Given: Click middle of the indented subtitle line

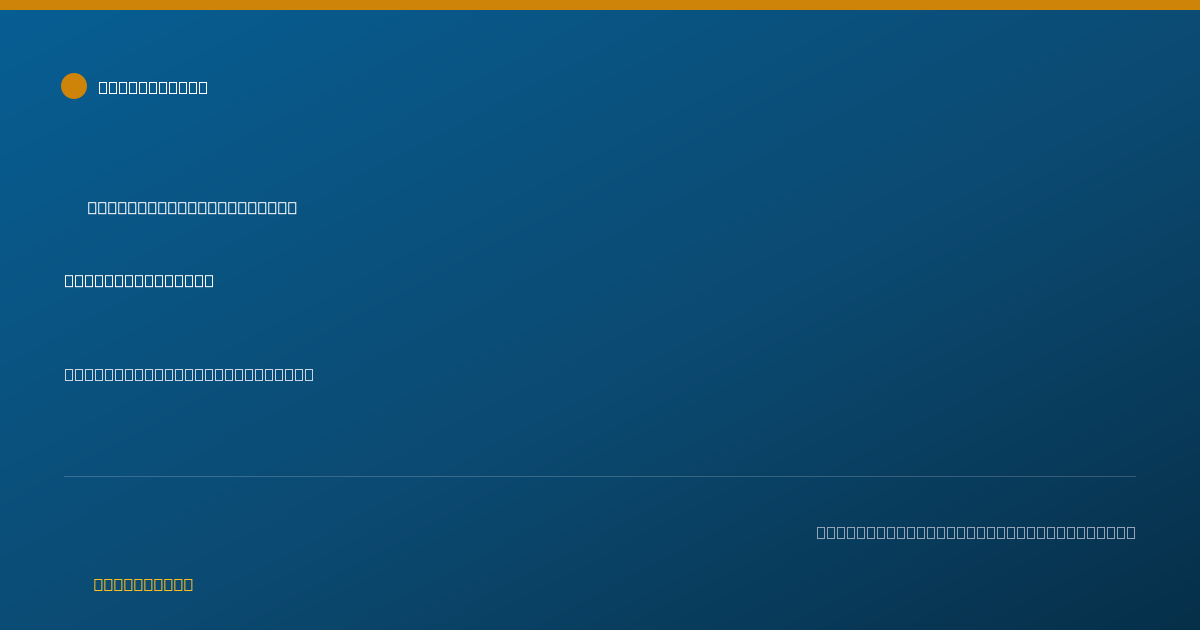Looking at the screenshot, I should pyautogui.click(x=192, y=207).
